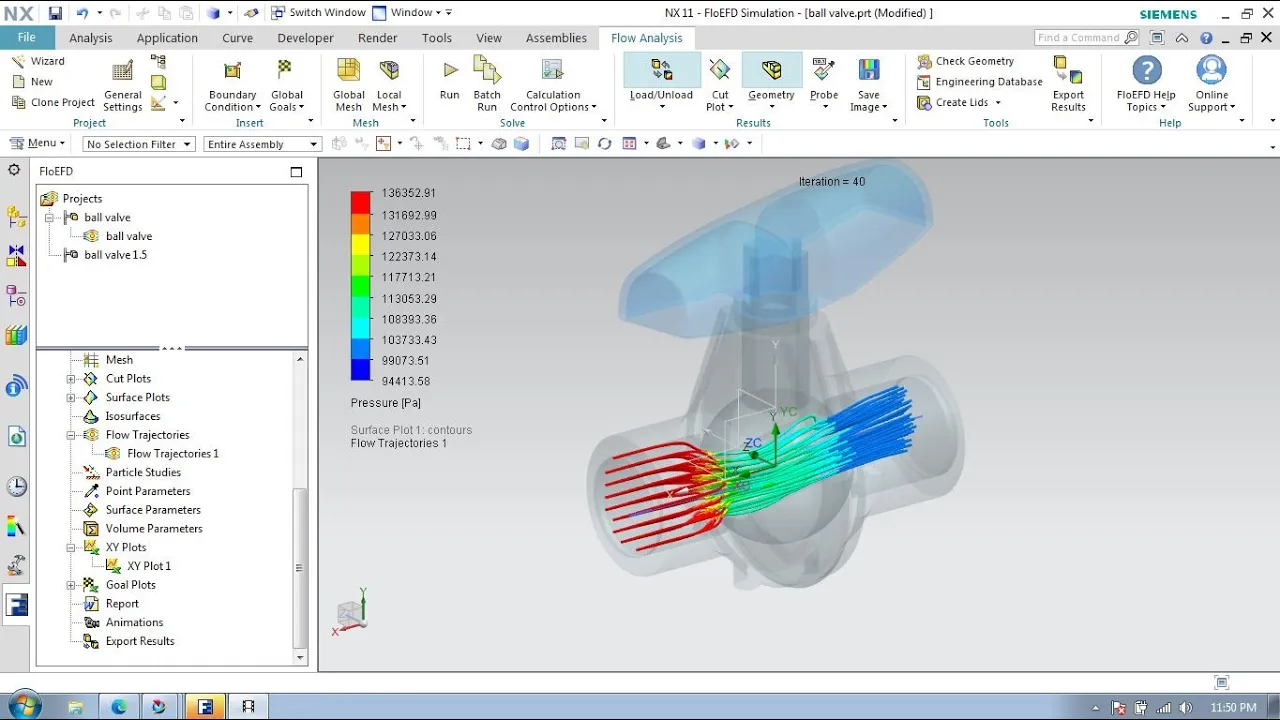Expand the Goal Plots tree node
This screenshot has width=1280, height=720.
pyautogui.click(x=71, y=585)
